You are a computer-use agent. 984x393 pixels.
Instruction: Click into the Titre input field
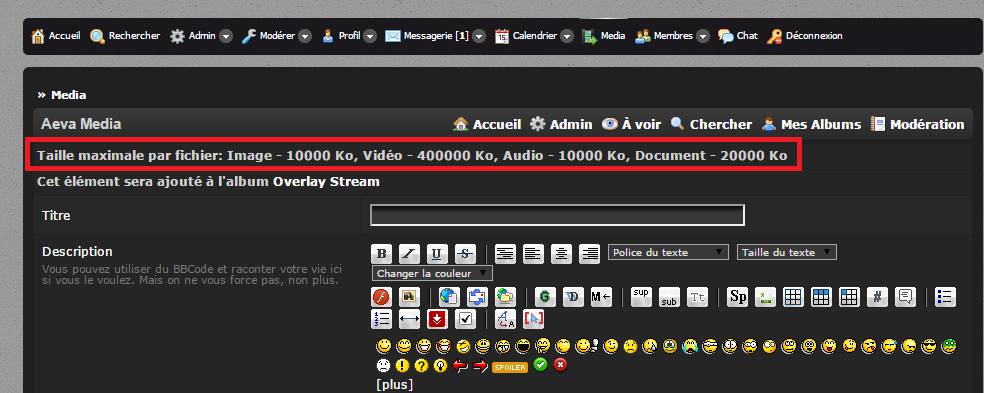point(557,215)
